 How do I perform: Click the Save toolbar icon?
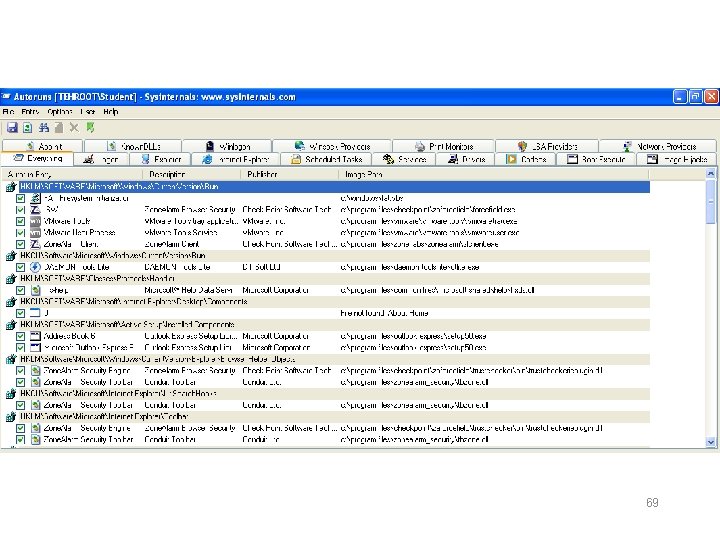coord(12,128)
